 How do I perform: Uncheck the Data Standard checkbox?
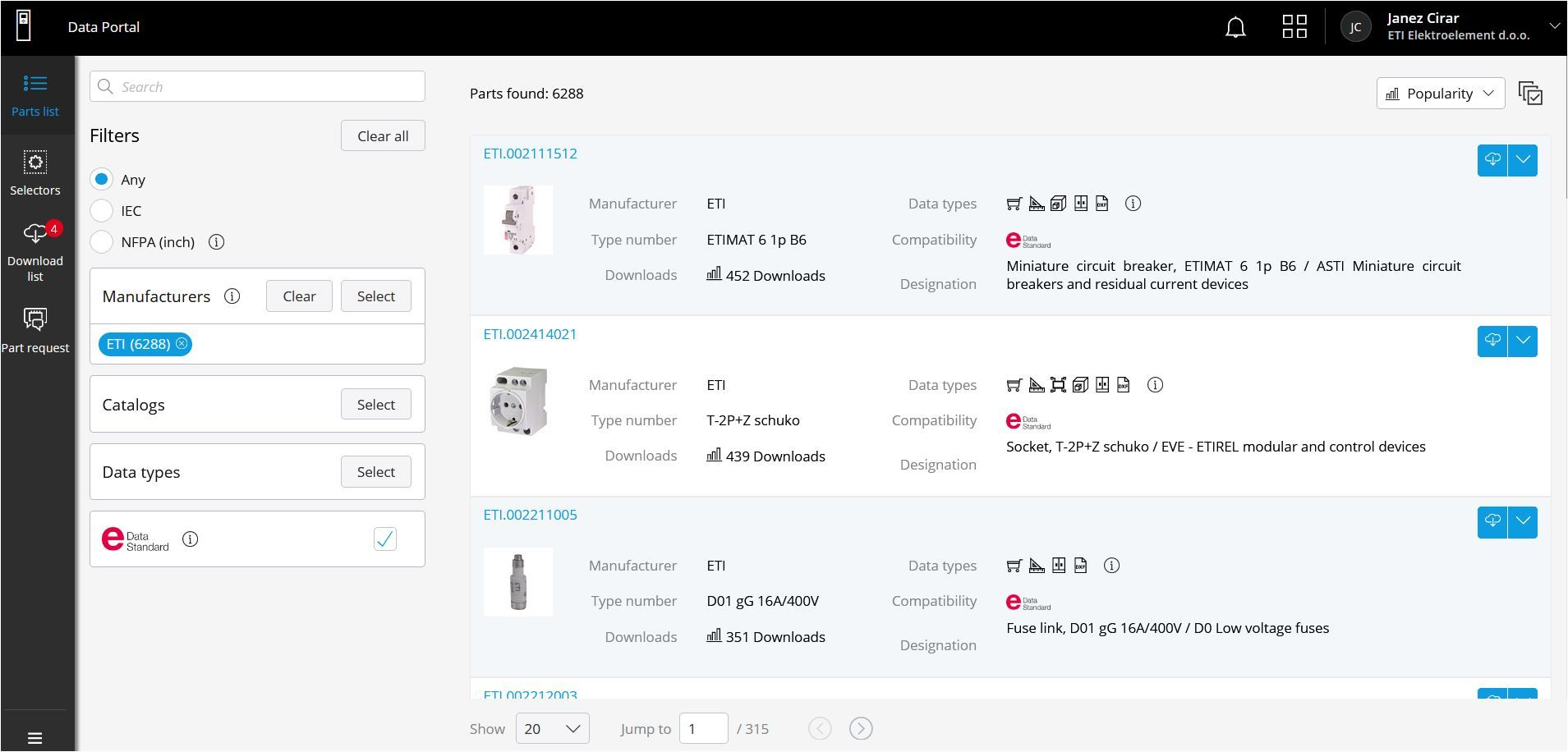[x=384, y=539]
